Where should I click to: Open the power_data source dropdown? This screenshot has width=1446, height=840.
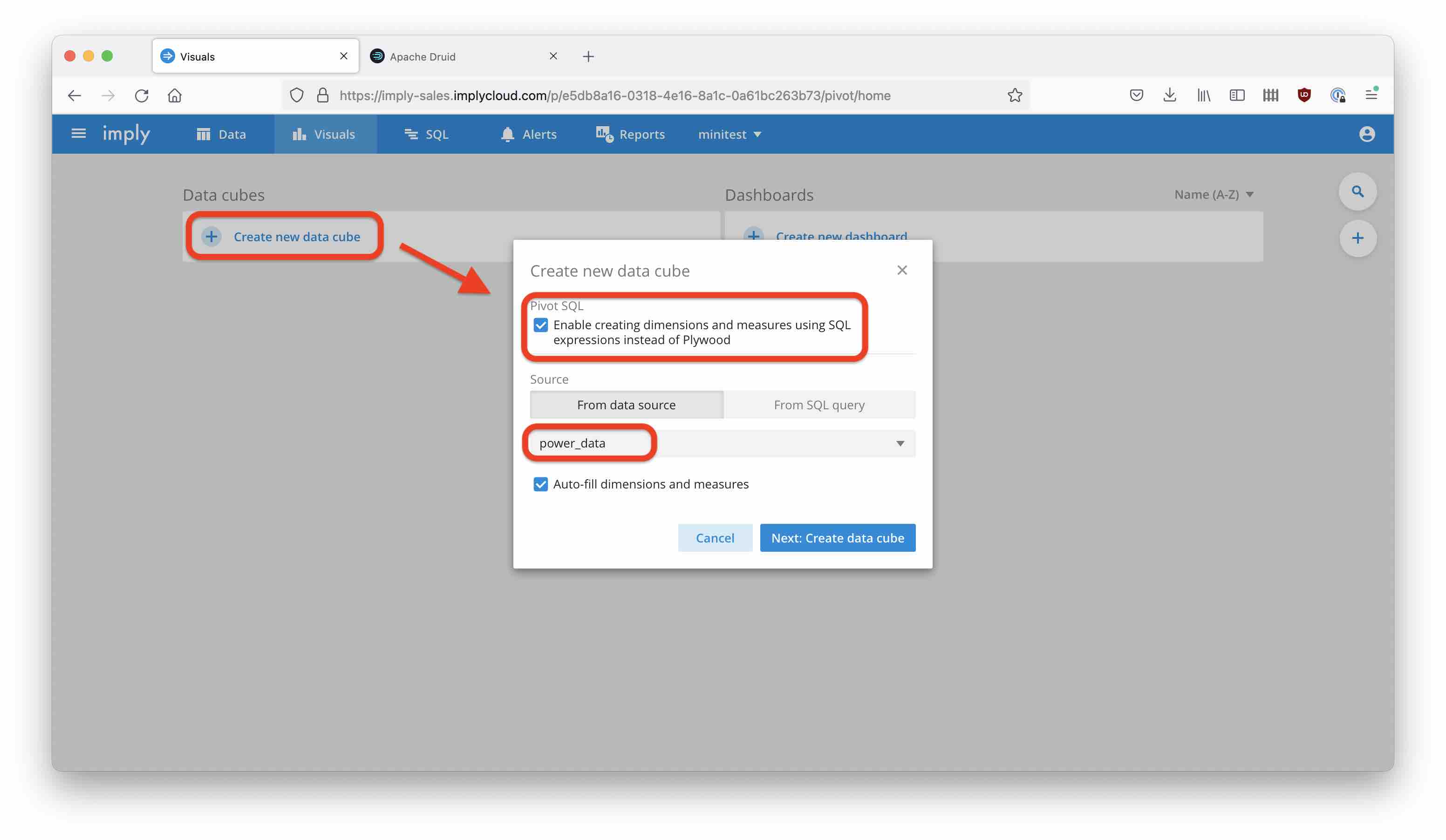[900, 443]
